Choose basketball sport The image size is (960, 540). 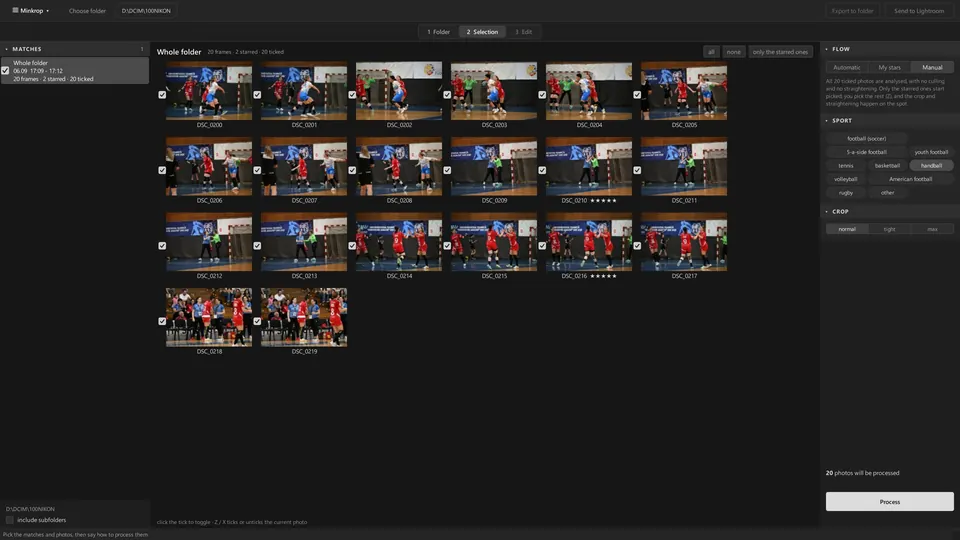coord(887,165)
